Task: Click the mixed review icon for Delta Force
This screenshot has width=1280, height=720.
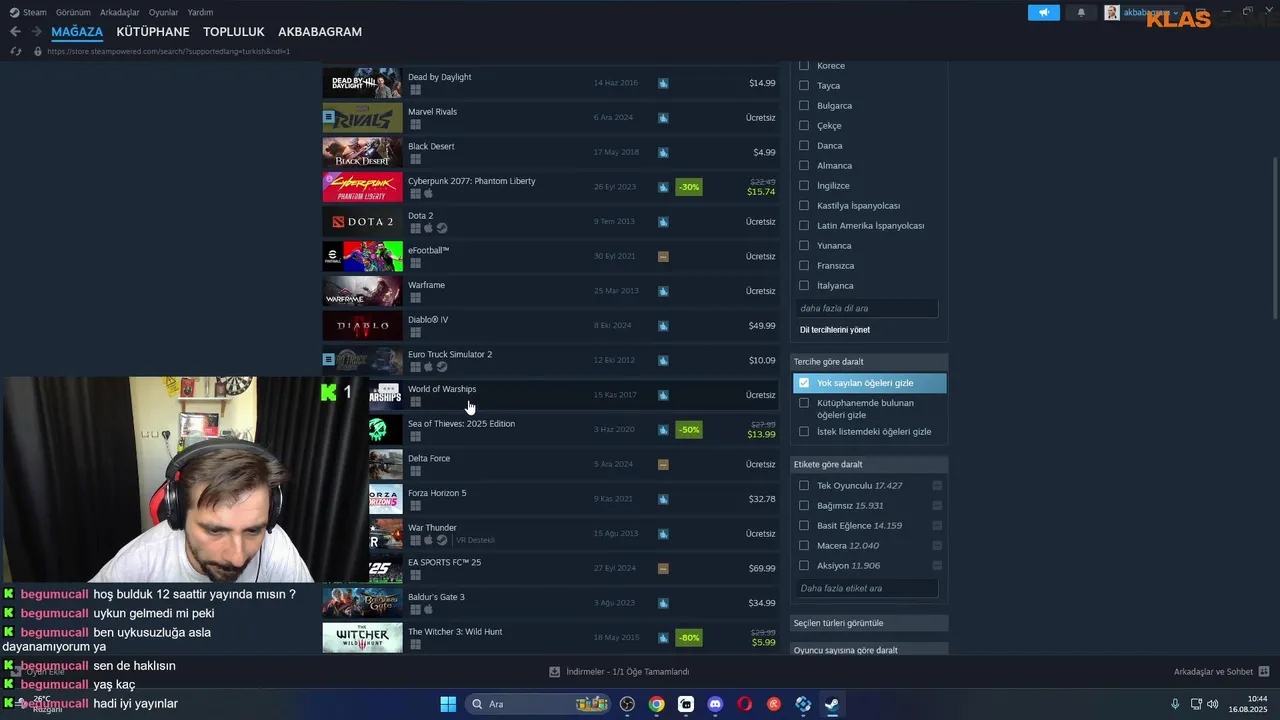Action: click(x=663, y=464)
